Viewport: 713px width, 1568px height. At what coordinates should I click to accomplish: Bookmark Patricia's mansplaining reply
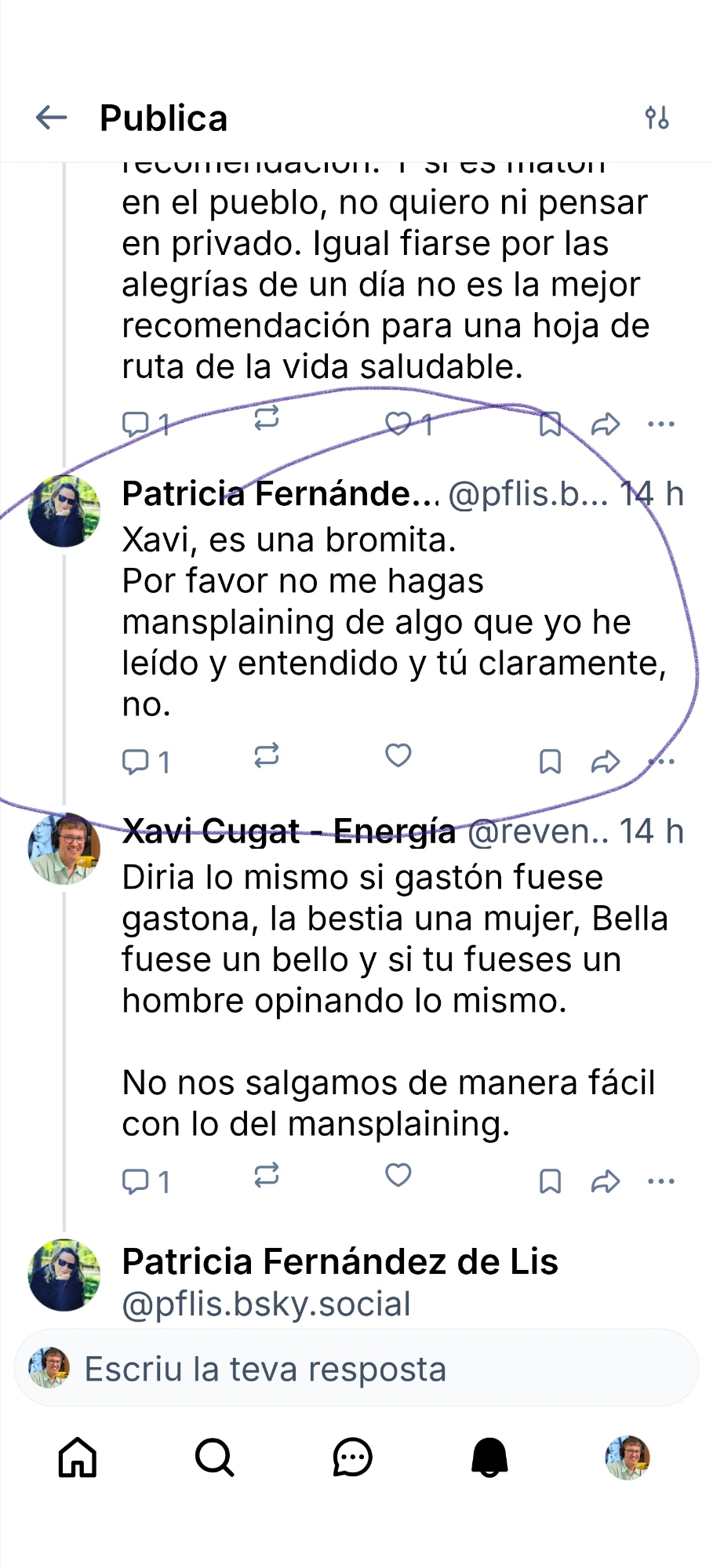[550, 761]
